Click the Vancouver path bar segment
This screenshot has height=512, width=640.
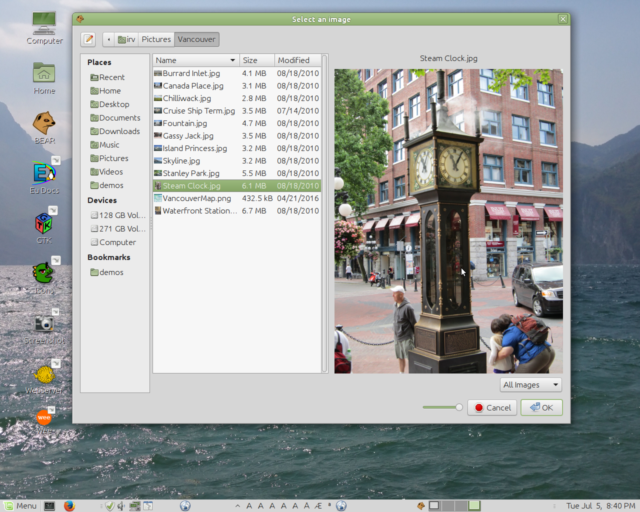[x=196, y=39]
